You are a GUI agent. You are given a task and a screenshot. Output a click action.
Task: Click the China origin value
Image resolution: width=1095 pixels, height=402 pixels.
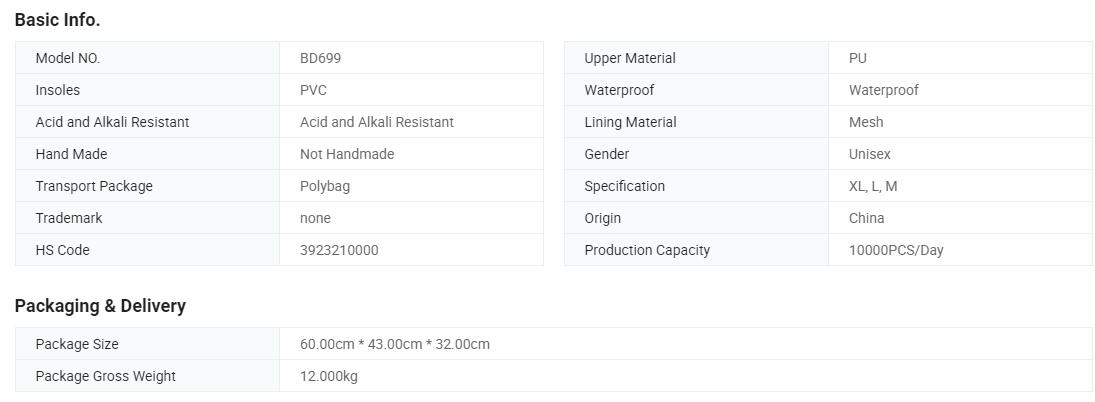(866, 218)
